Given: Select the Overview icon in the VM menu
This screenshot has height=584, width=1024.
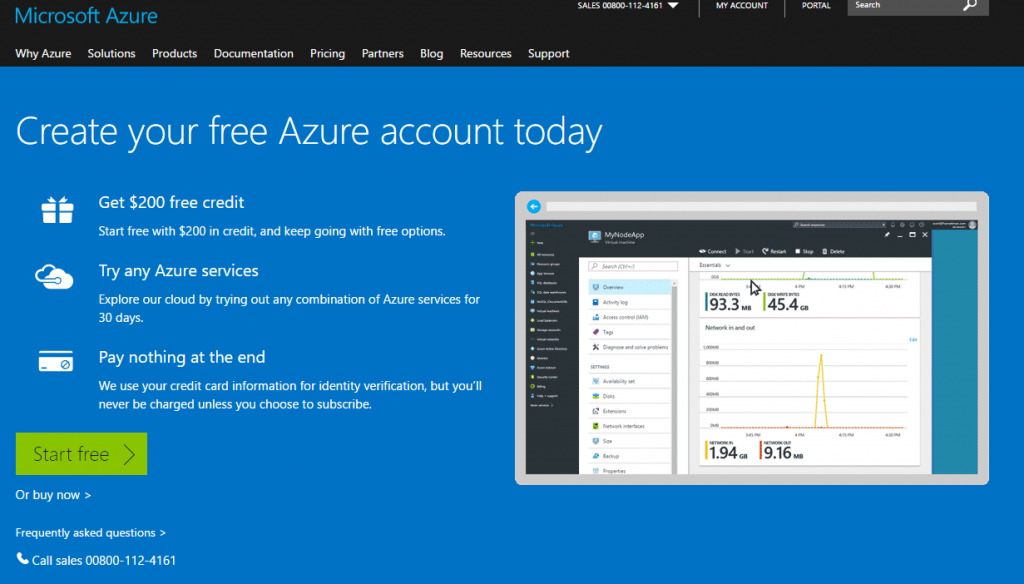Looking at the screenshot, I should [594, 287].
